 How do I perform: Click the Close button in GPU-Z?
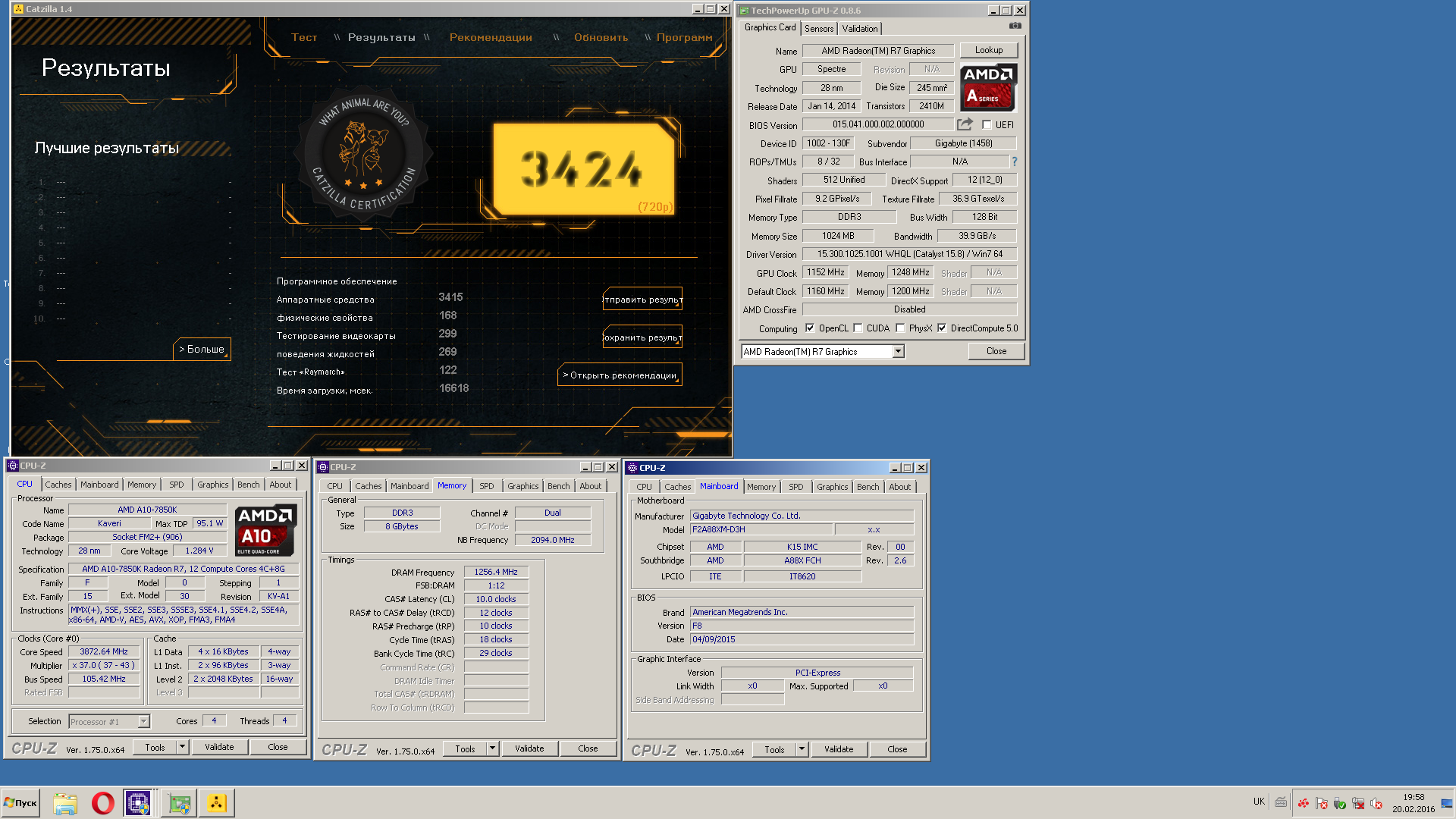[x=996, y=351]
